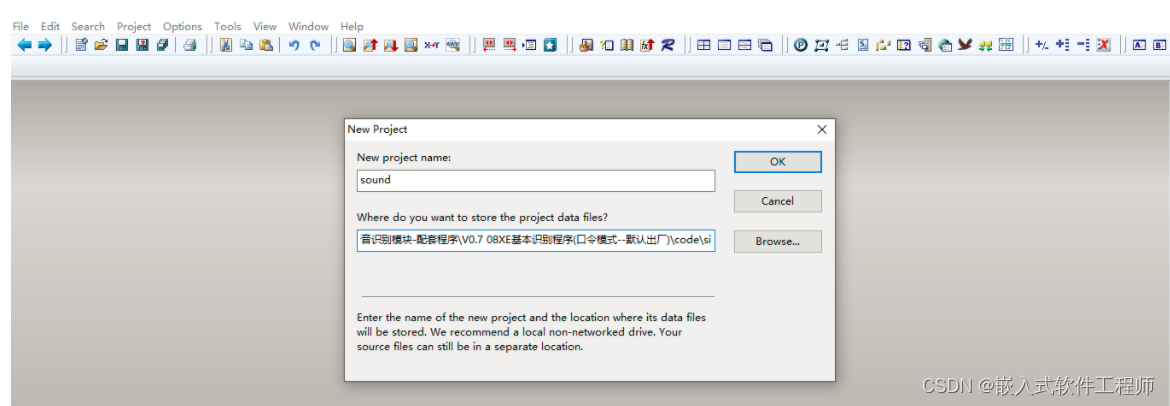Image resolution: width=1170 pixels, height=406 pixels.
Task: Click the project name field containing 'sound'
Action: (x=536, y=181)
